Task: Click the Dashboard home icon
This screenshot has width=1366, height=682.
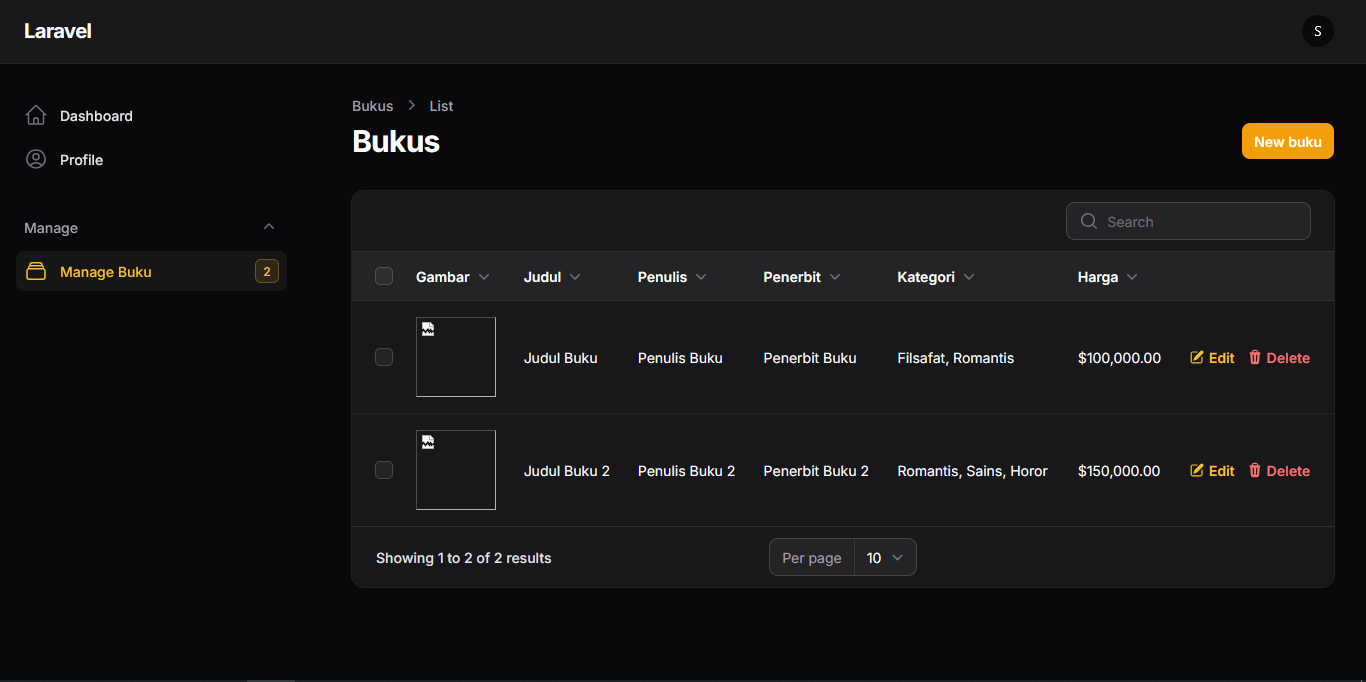Action: pyautogui.click(x=36, y=116)
